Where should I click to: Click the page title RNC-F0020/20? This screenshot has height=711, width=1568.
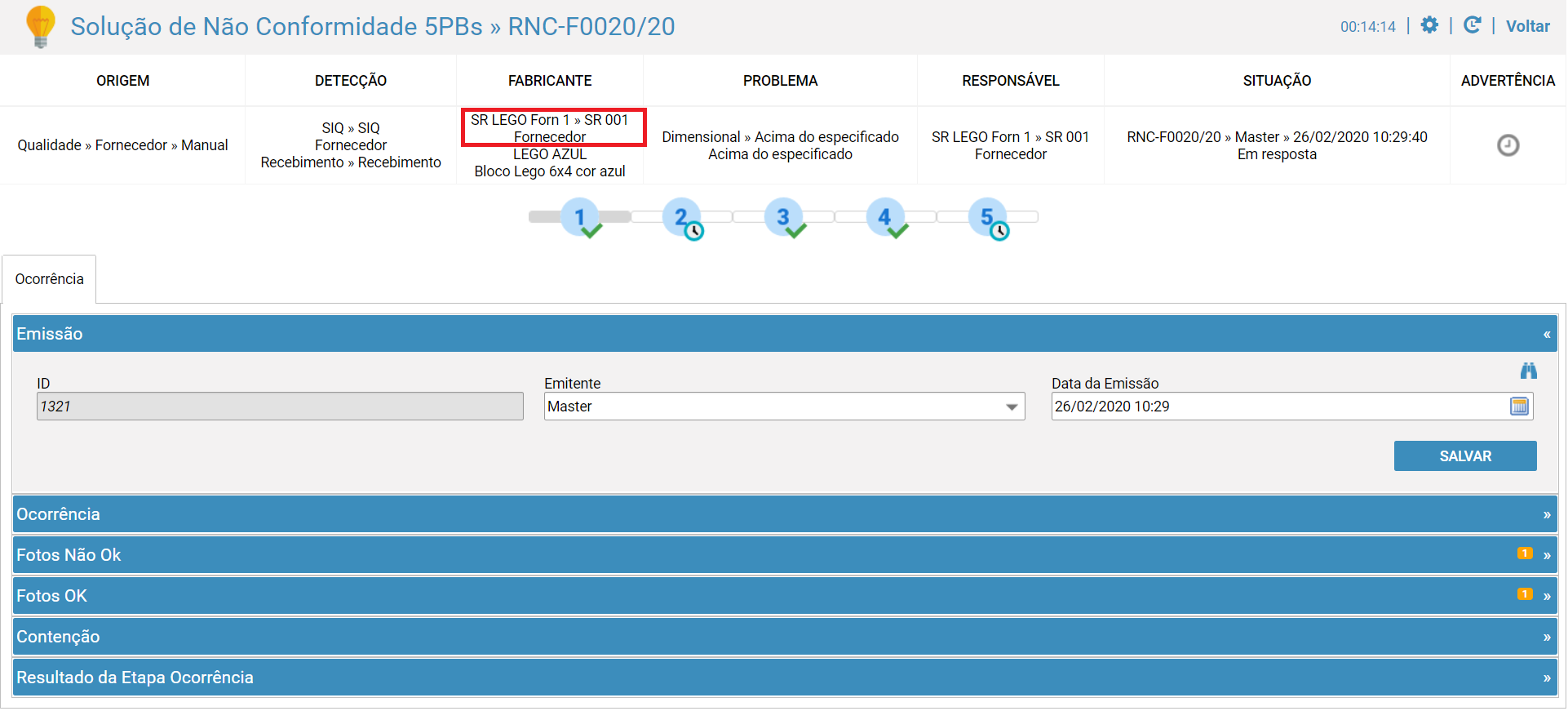pyautogui.click(x=591, y=26)
